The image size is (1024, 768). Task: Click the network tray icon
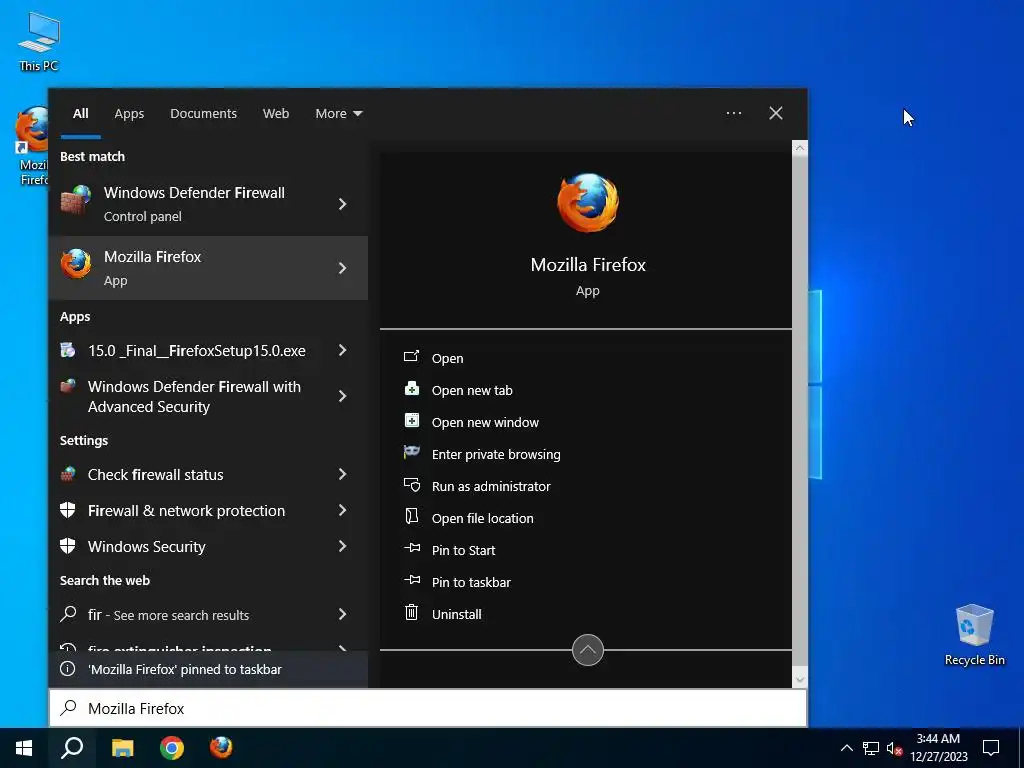(871, 748)
